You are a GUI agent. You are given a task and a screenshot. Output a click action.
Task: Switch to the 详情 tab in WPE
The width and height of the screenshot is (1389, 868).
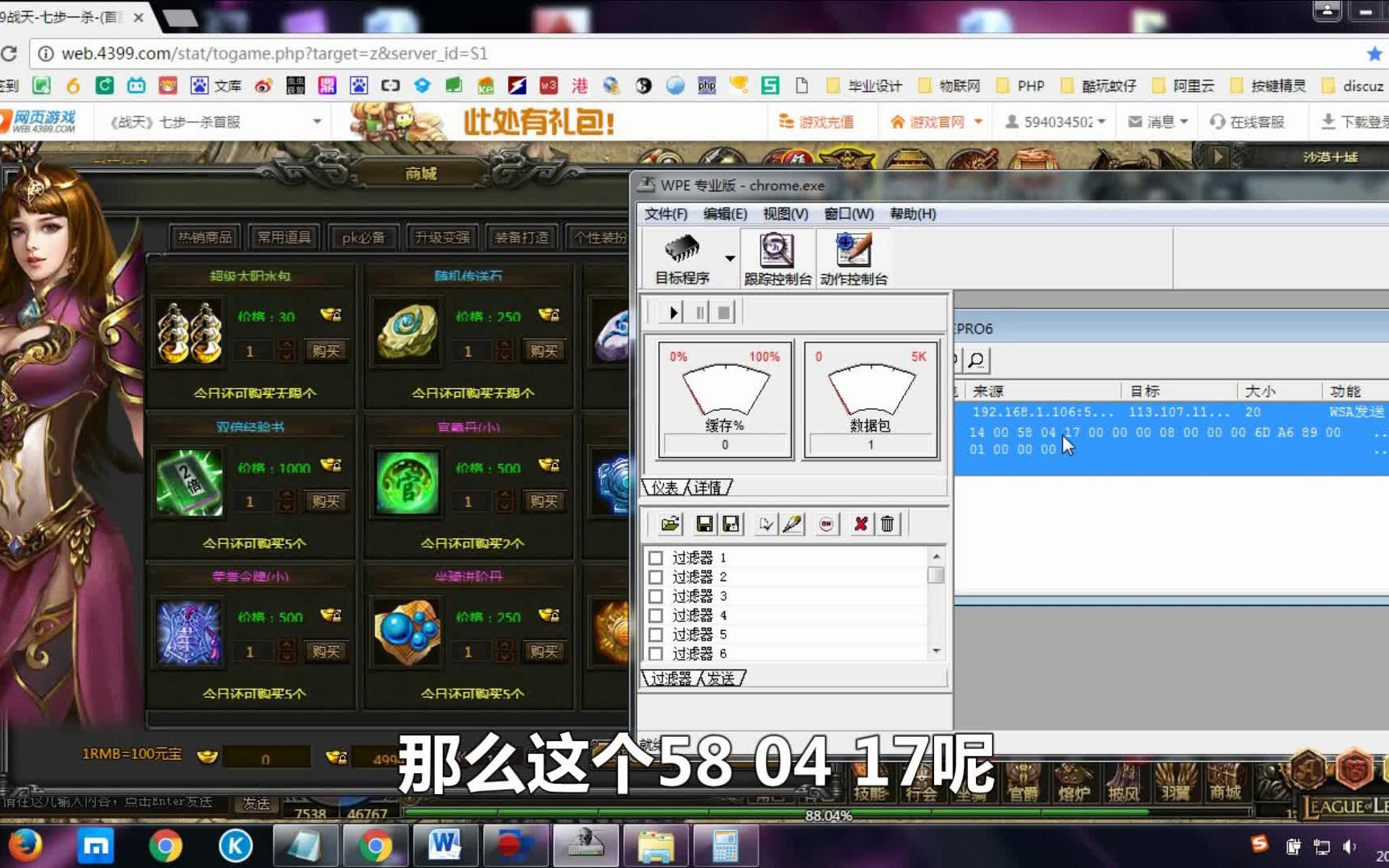tap(708, 488)
